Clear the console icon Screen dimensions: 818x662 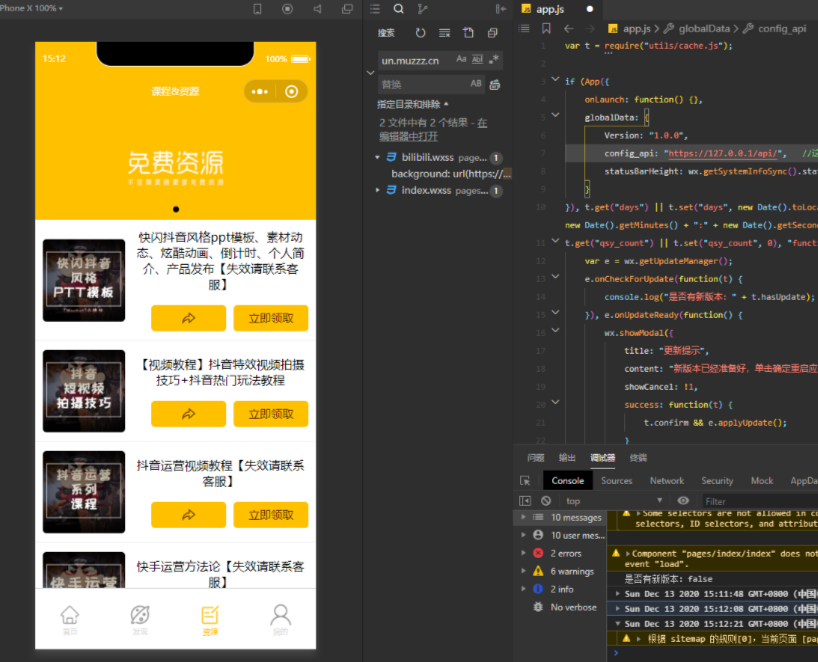[x=546, y=501]
